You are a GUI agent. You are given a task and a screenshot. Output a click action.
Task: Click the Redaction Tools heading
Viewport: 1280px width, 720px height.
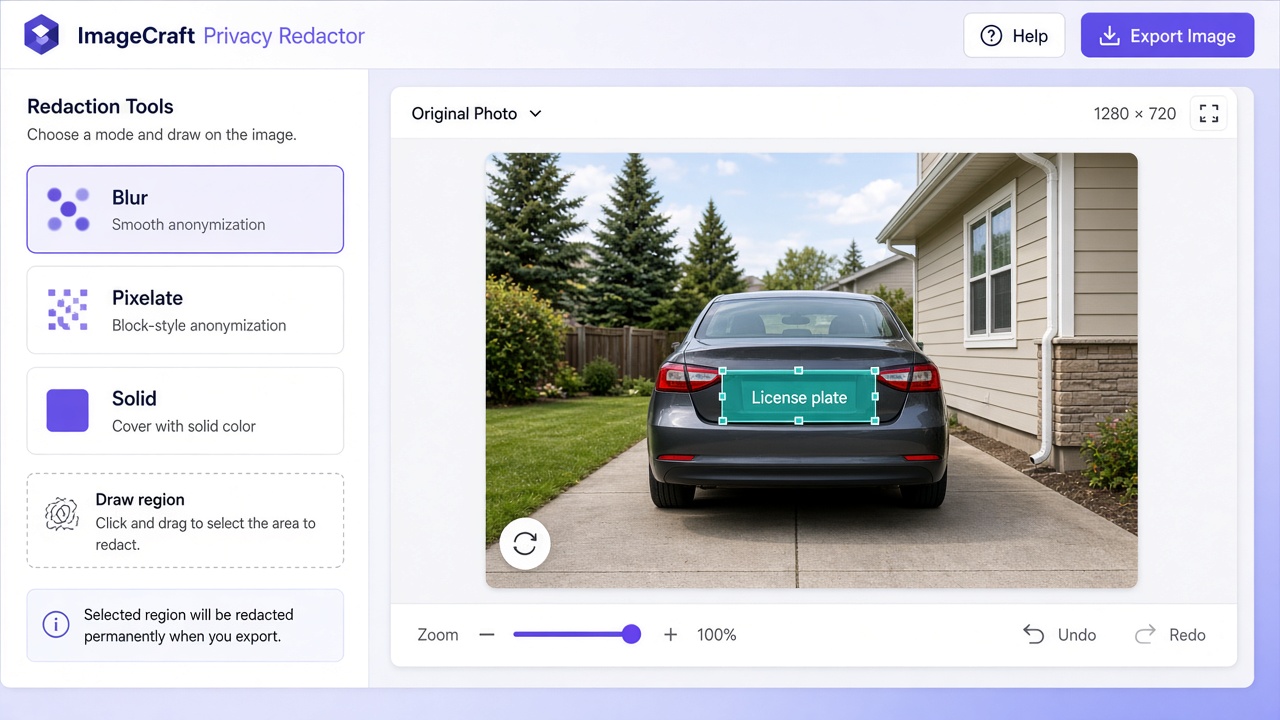pos(100,106)
